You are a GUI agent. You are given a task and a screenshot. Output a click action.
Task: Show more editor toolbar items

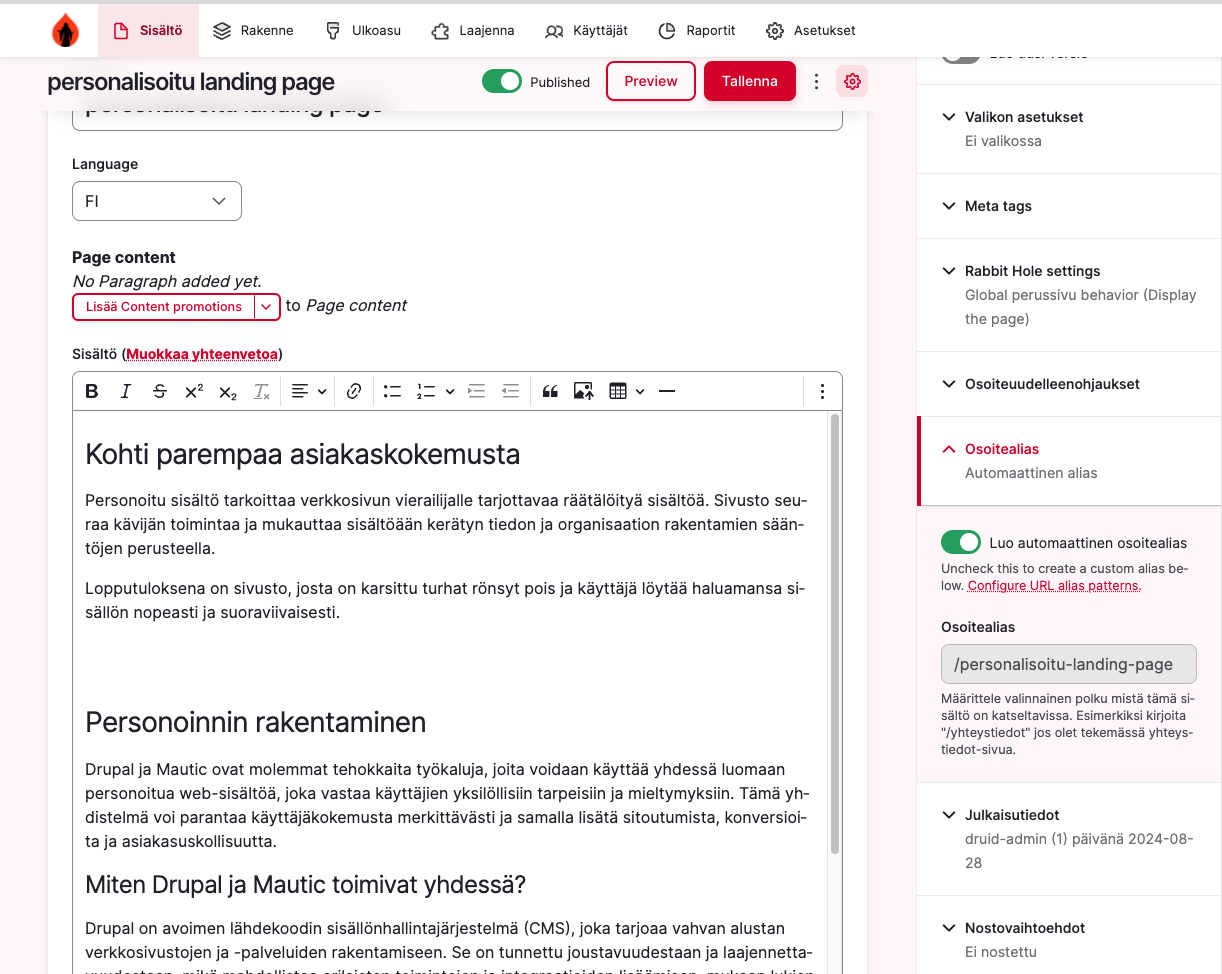pos(822,391)
